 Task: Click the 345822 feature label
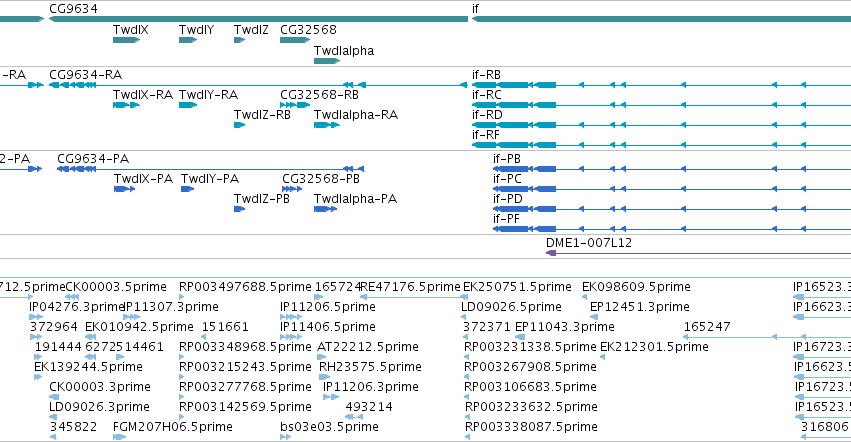click(x=73, y=427)
